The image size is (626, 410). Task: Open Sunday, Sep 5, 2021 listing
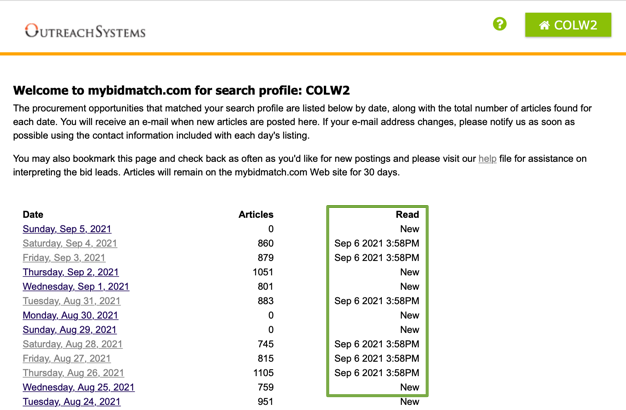tap(67, 229)
